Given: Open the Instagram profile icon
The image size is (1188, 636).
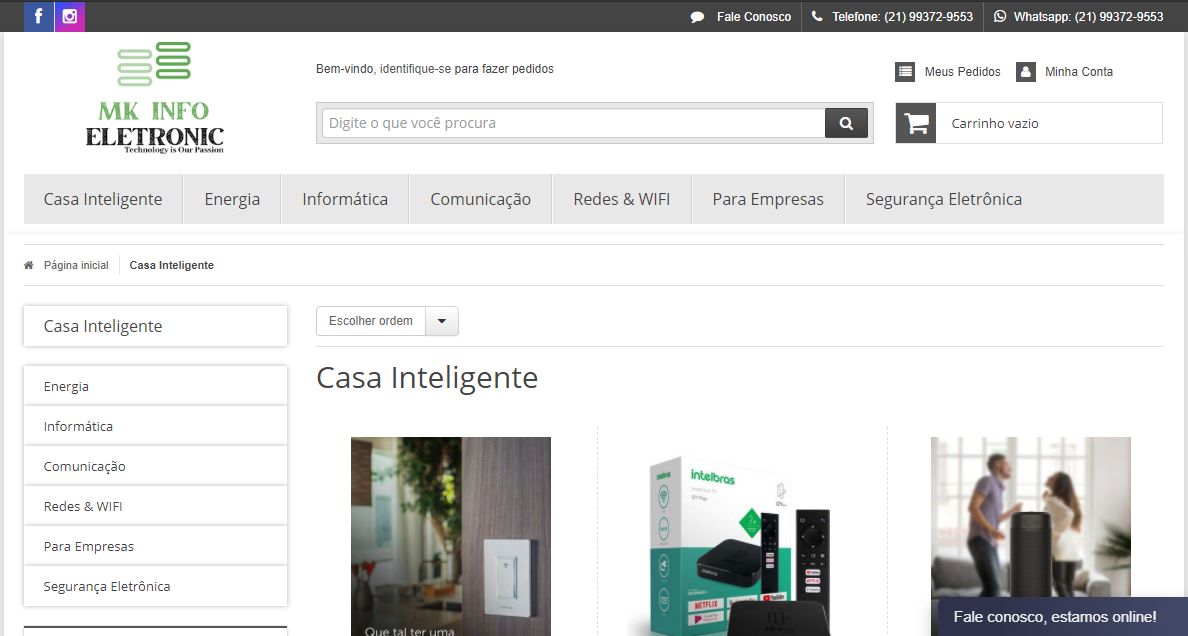Looking at the screenshot, I should [70, 16].
